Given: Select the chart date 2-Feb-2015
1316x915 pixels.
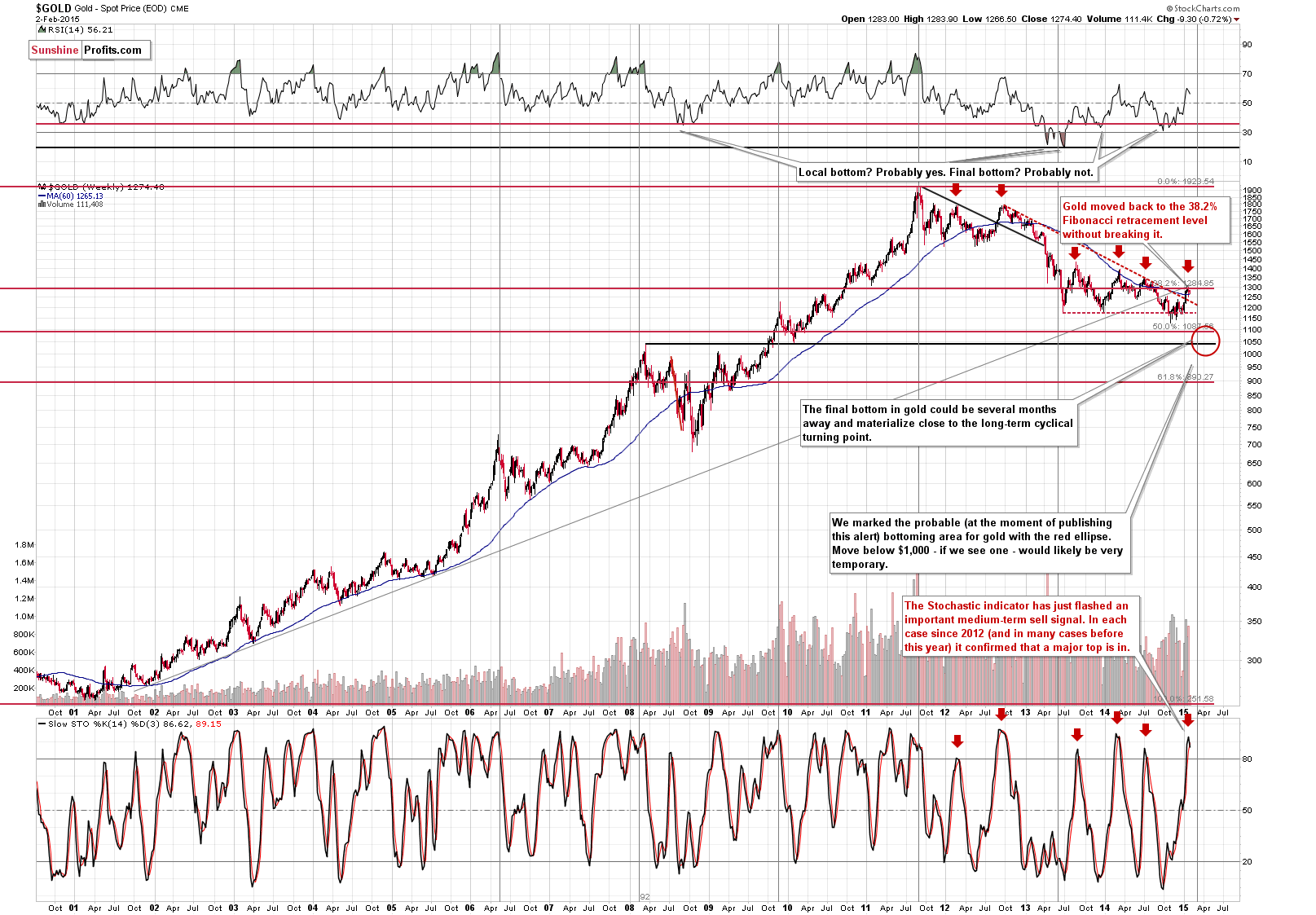Looking at the screenshot, I should (58, 19).
